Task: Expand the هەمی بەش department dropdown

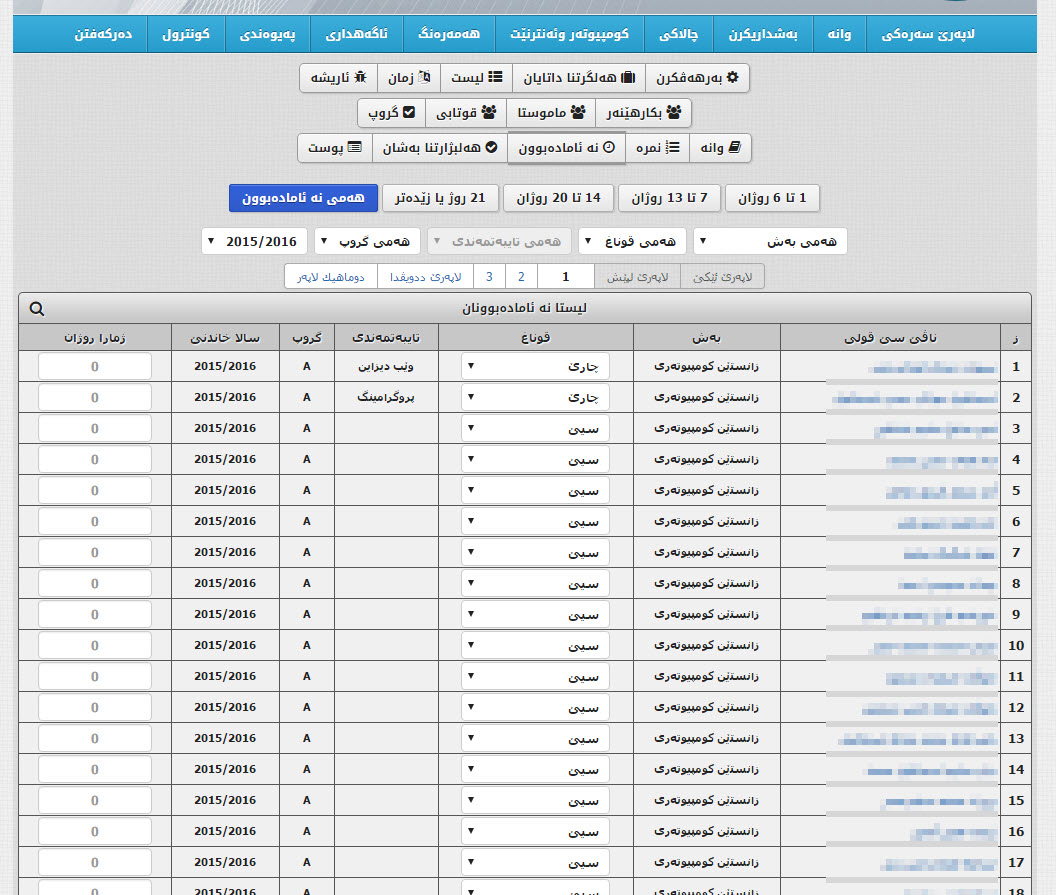Action: point(770,241)
